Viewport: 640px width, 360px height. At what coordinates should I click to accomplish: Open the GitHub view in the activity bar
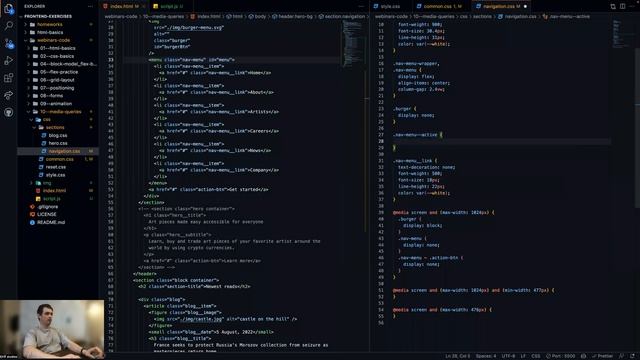(x=9, y=112)
